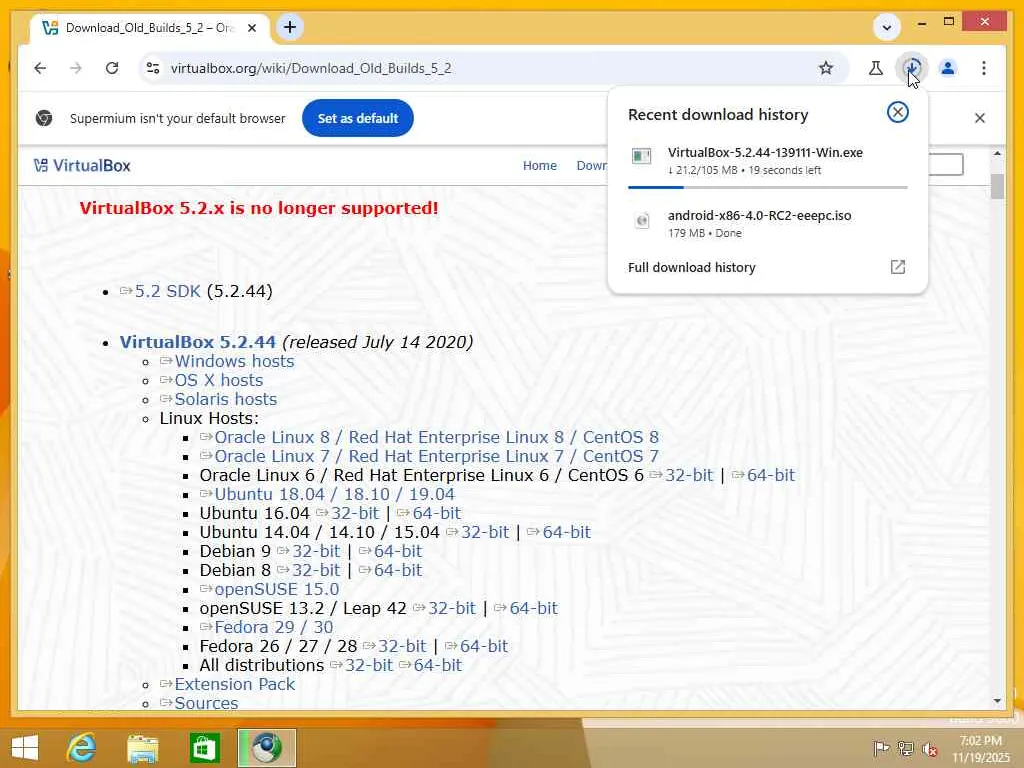The image size is (1024, 768).
Task: Click Debian 9 32-bit link
Action: coord(316,551)
